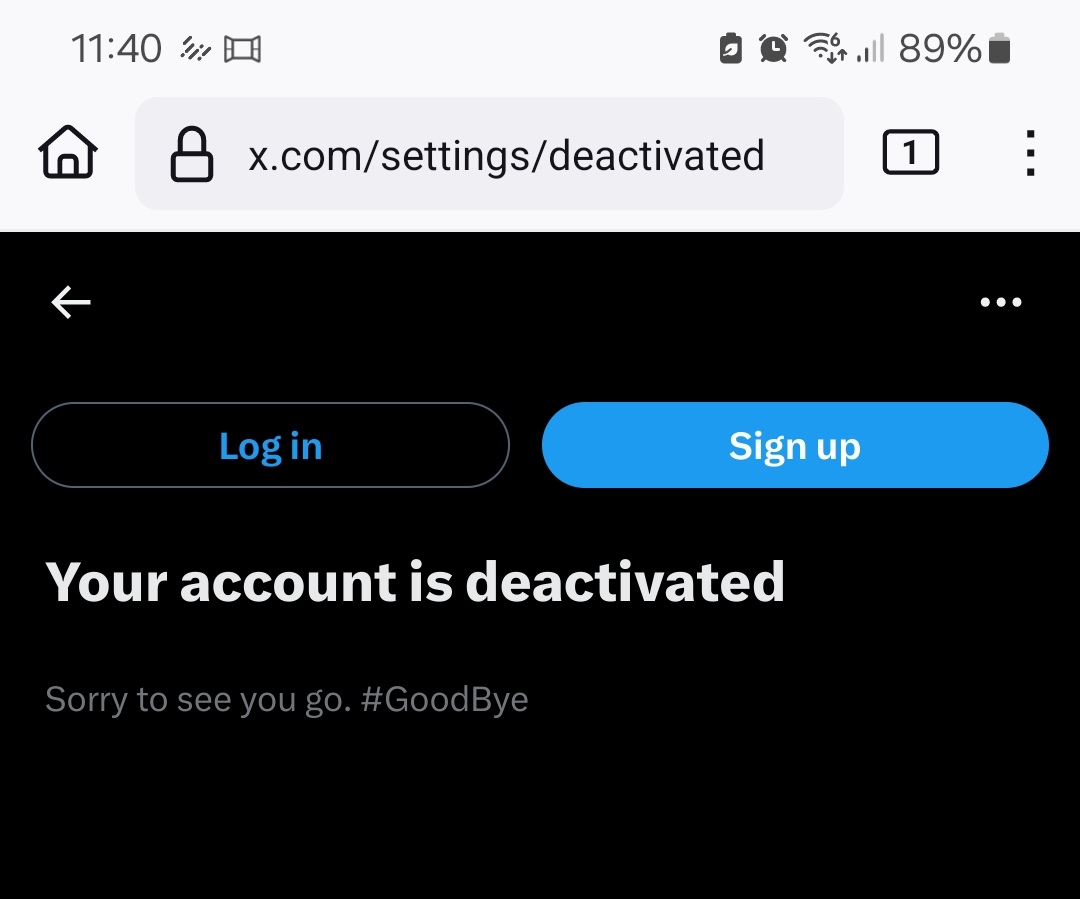The image size is (1080, 899).
Task: Tap the diagonal-lines status icon after the time
Action: point(193,48)
